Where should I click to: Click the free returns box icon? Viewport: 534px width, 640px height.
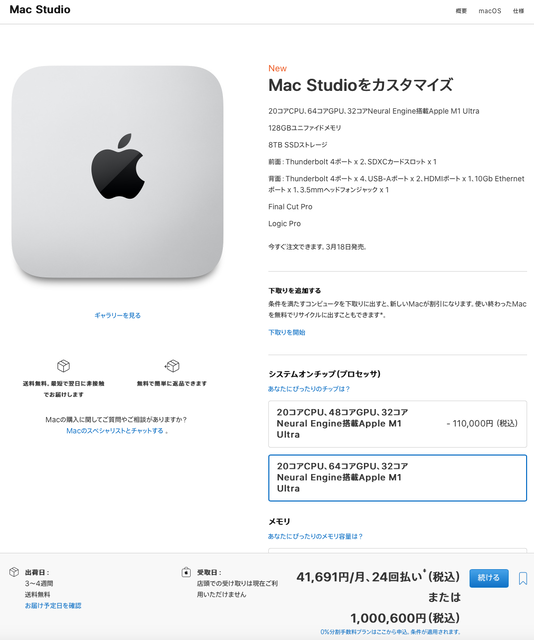pyautogui.click(x=172, y=366)
